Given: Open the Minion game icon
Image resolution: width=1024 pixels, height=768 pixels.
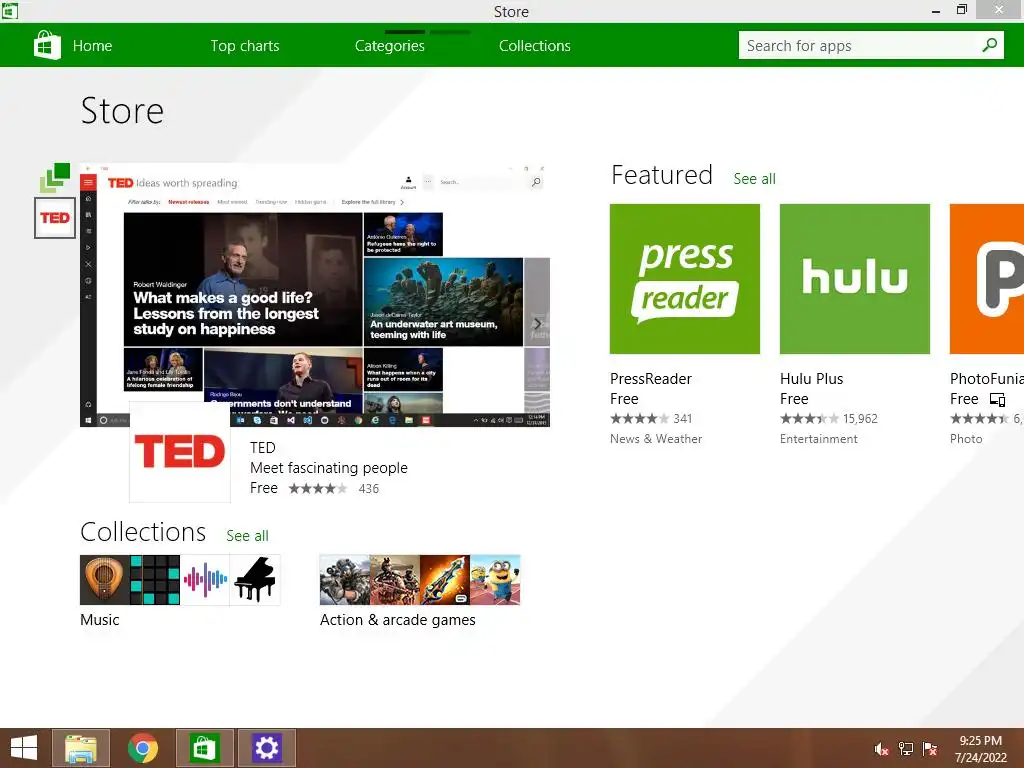Looking at the screenshot, I should 495,580.
